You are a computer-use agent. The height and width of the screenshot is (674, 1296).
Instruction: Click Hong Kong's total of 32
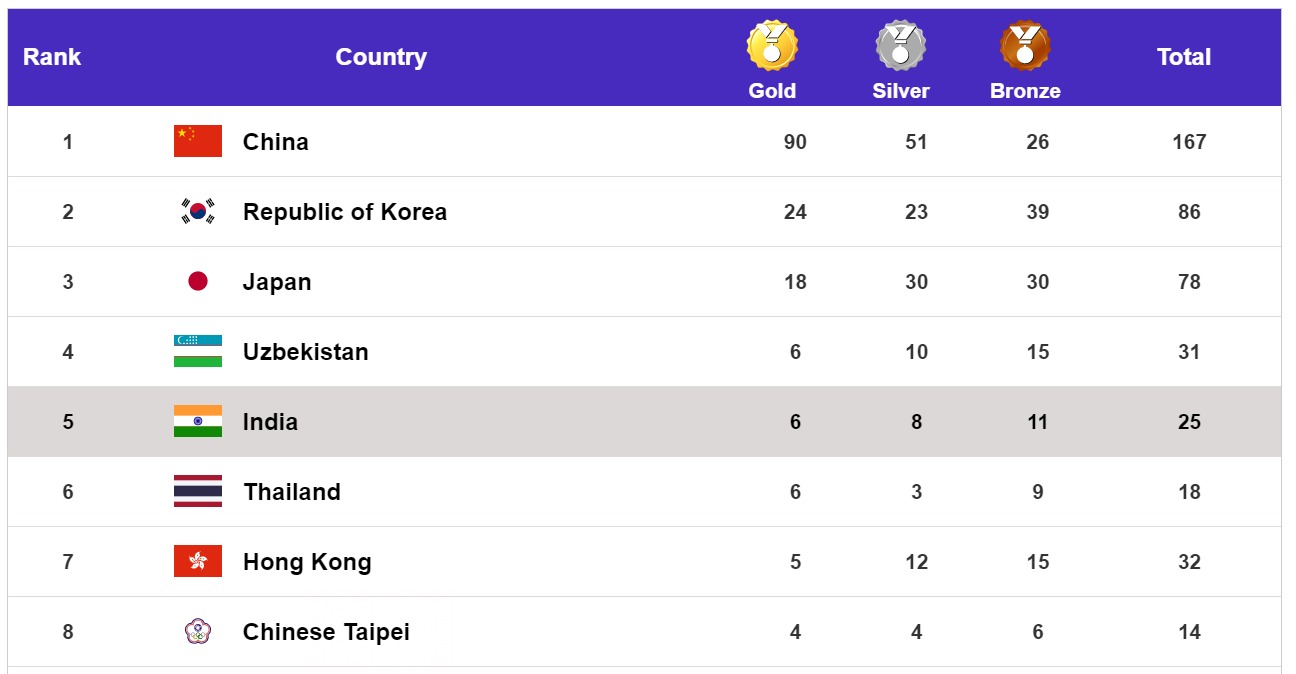click(x=1189, y=562)
